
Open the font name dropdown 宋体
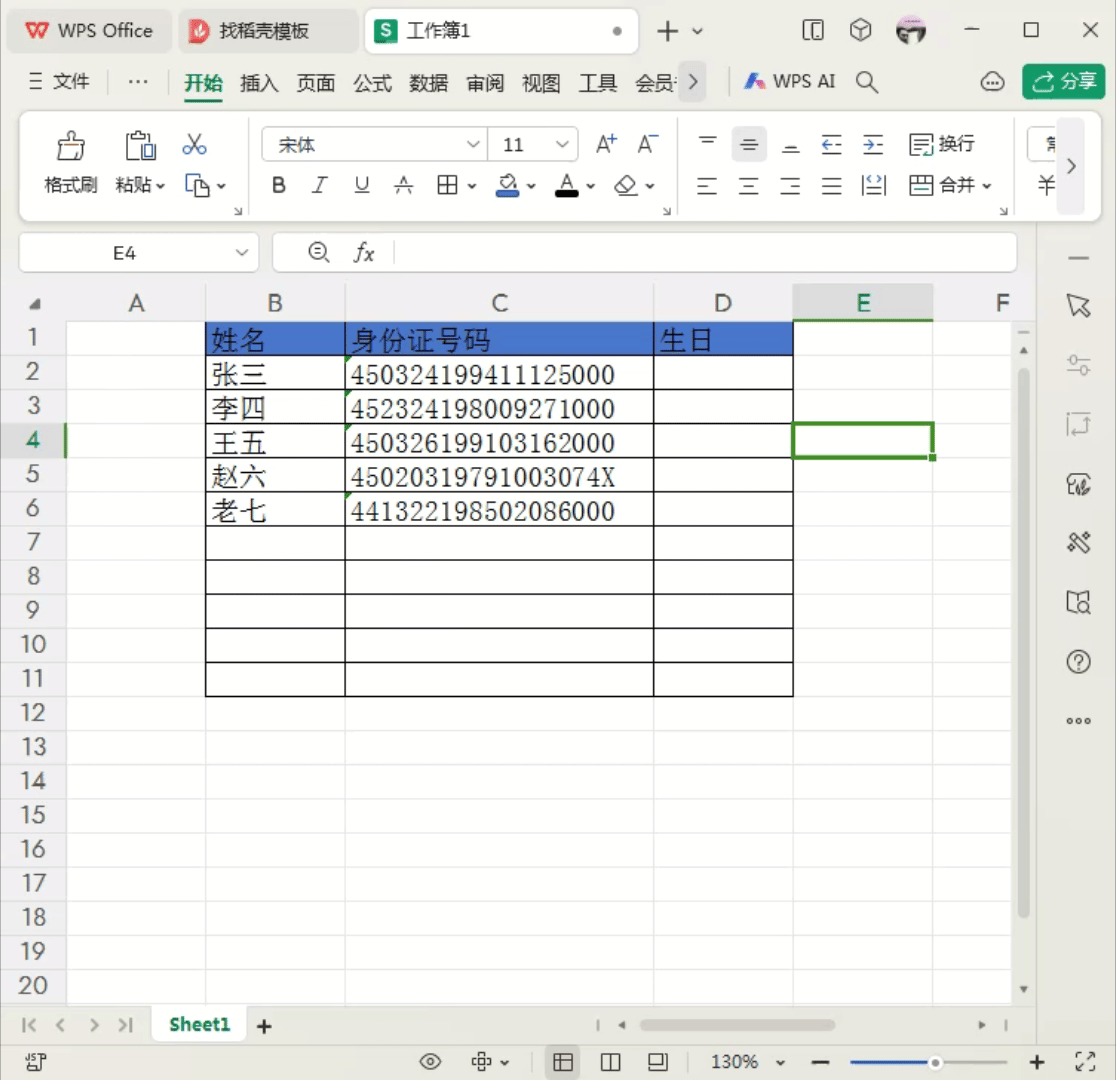473,145
